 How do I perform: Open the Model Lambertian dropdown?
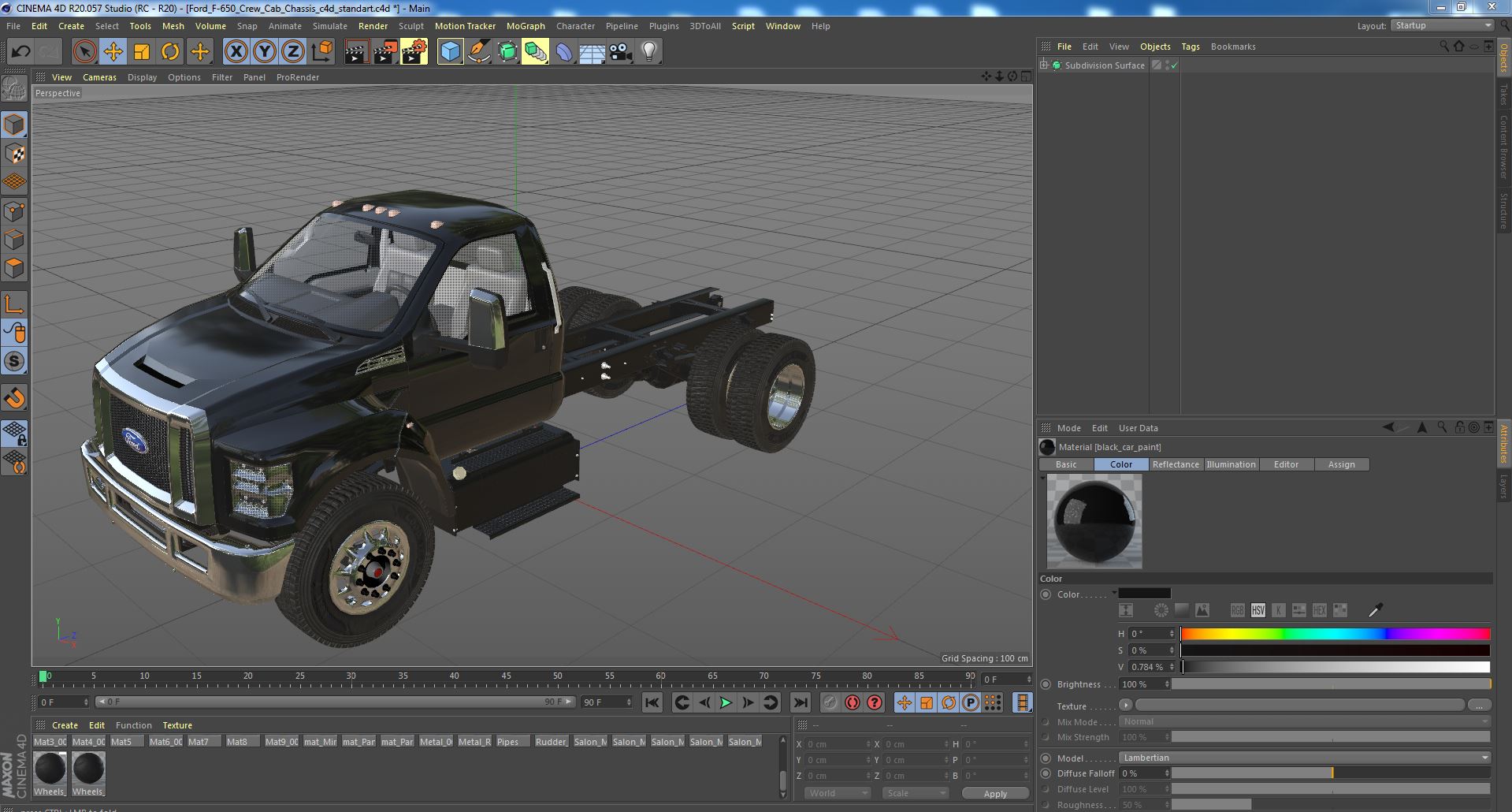[x=1306, y=758]
